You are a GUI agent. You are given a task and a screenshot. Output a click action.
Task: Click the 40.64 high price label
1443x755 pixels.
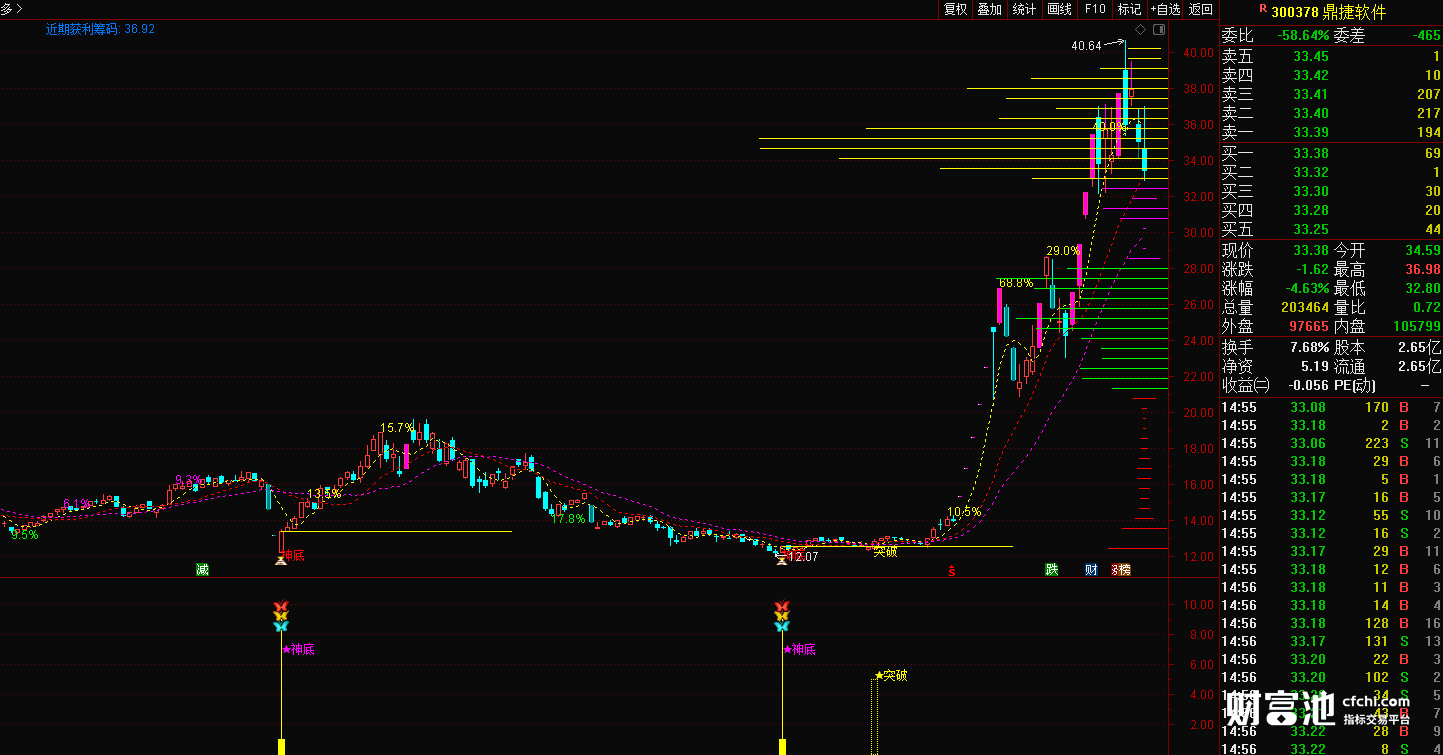tap(1085, 46)
